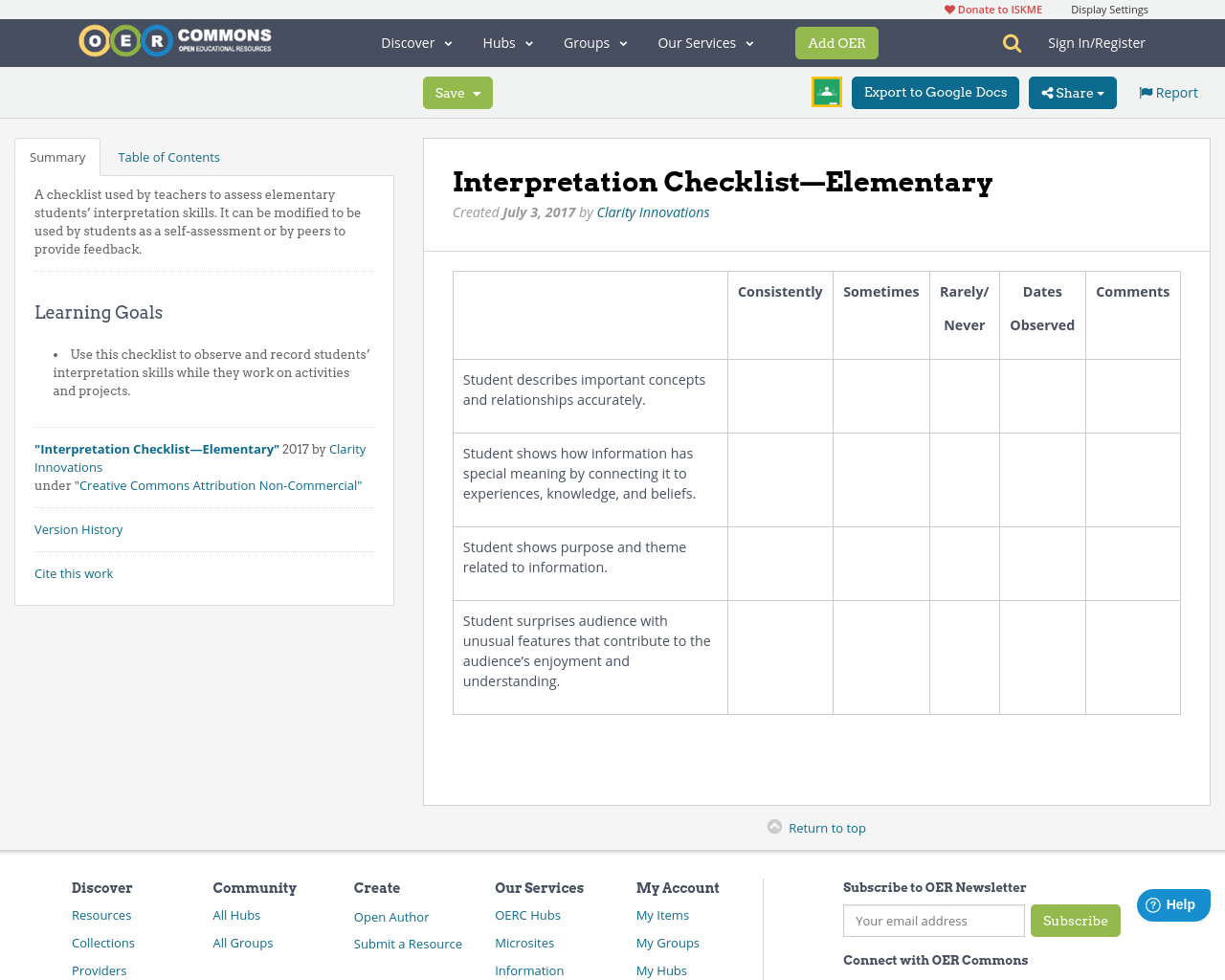Open the Clarity Innovations author link

(653, 212)
